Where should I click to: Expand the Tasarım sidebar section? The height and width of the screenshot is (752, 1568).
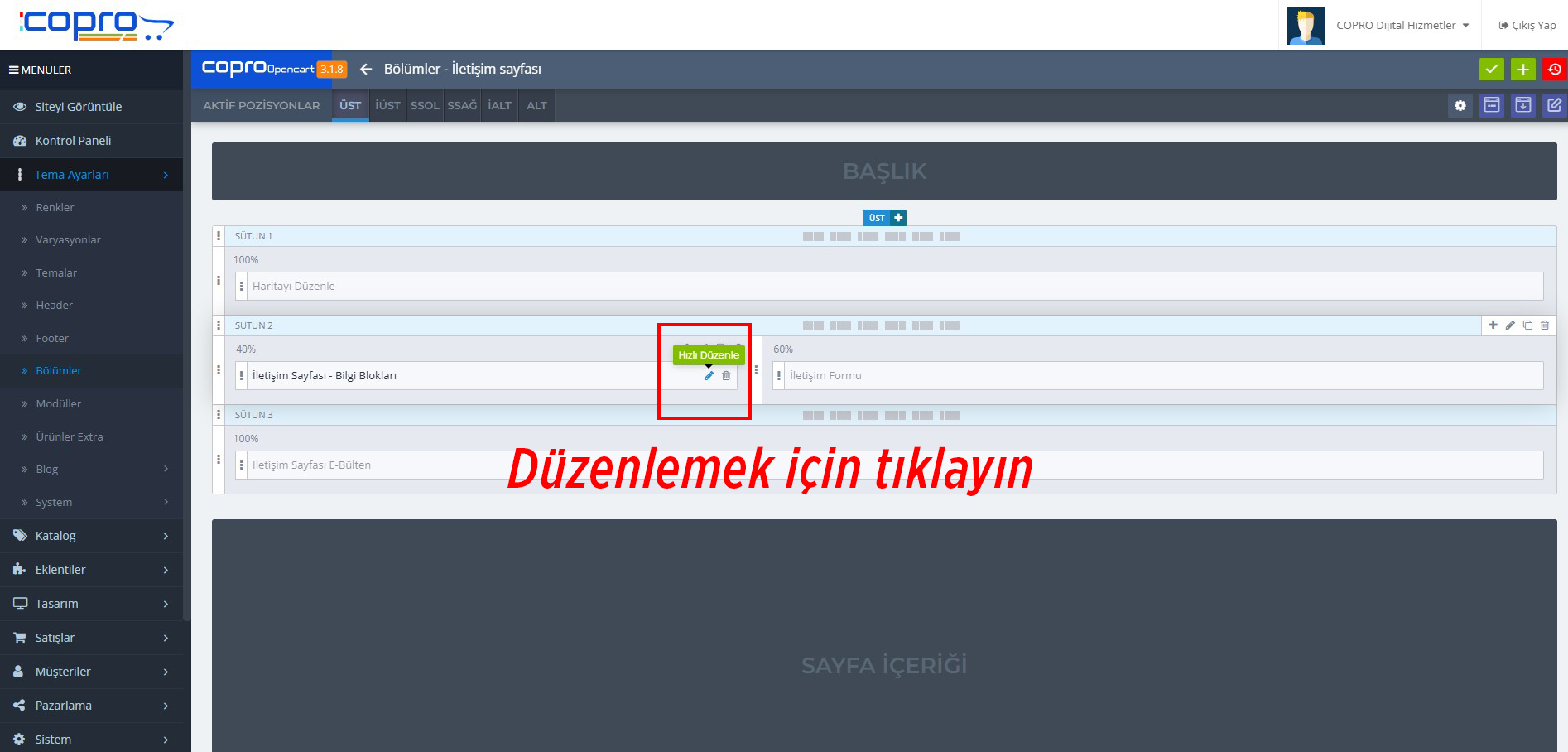point(59,603)
